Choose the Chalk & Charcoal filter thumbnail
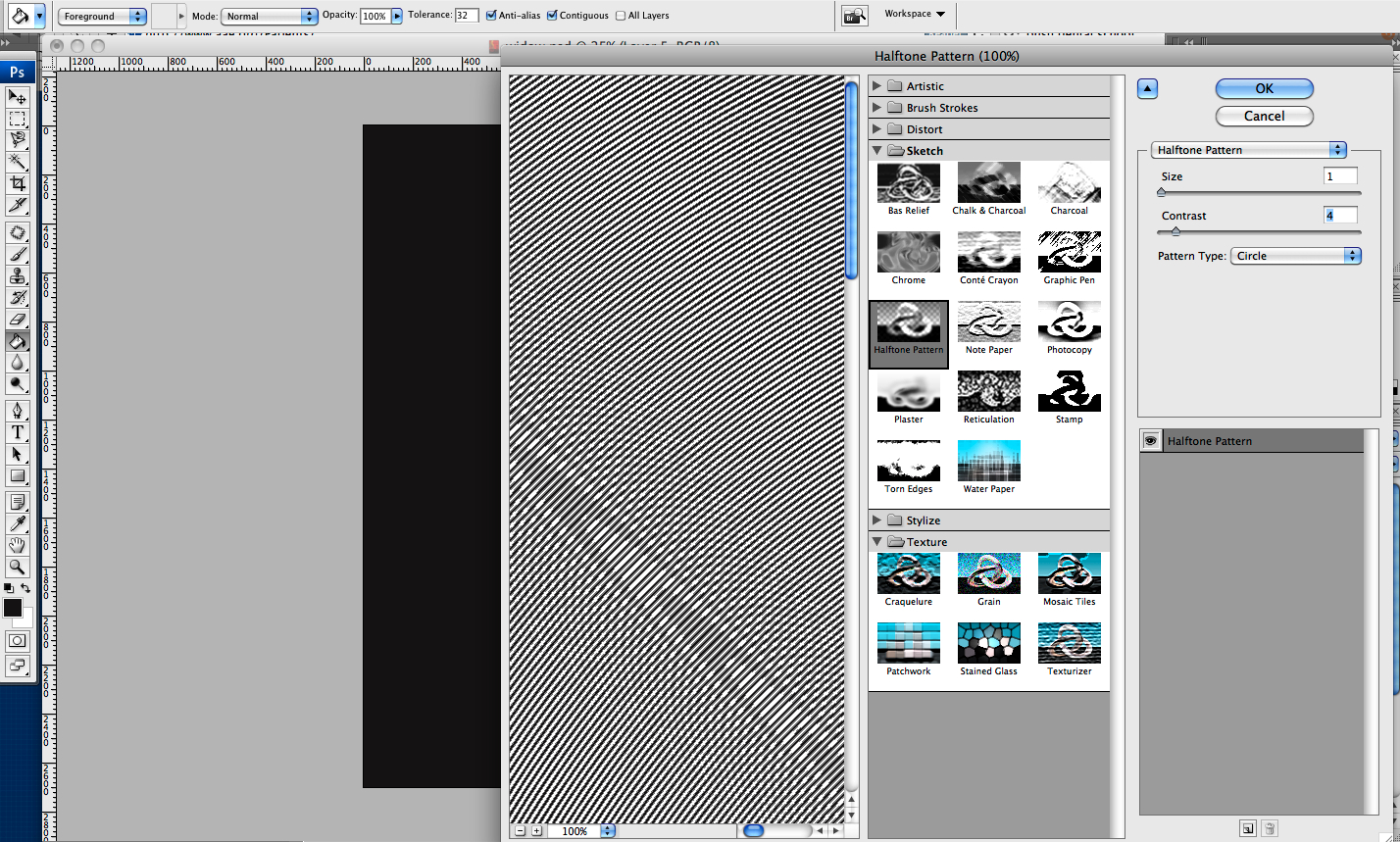Viewport: 1400px width, 842px height. coord(989,190)
